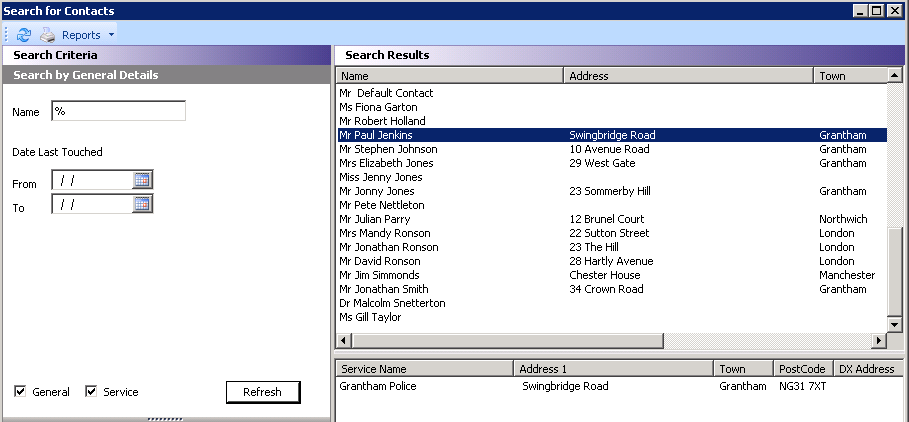This screenshot has width=909, height=422.
Task: Select the Mr Stephen Johnson row
Action: click(x=612, y=149)
